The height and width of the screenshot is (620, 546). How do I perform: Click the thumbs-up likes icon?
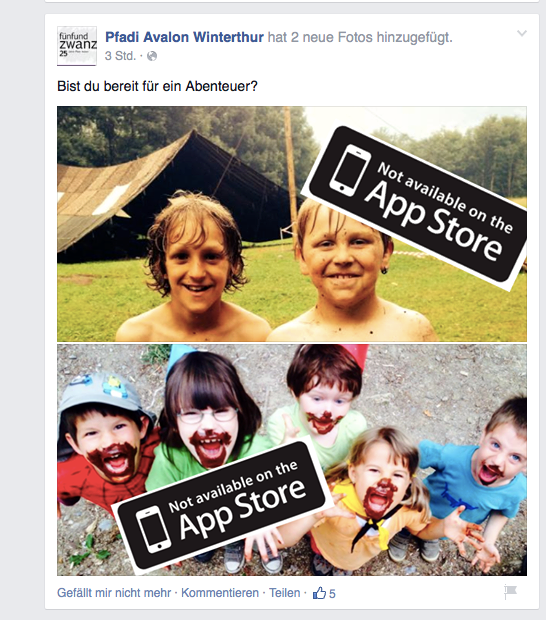pyautogui.click(x=319, y=593)
